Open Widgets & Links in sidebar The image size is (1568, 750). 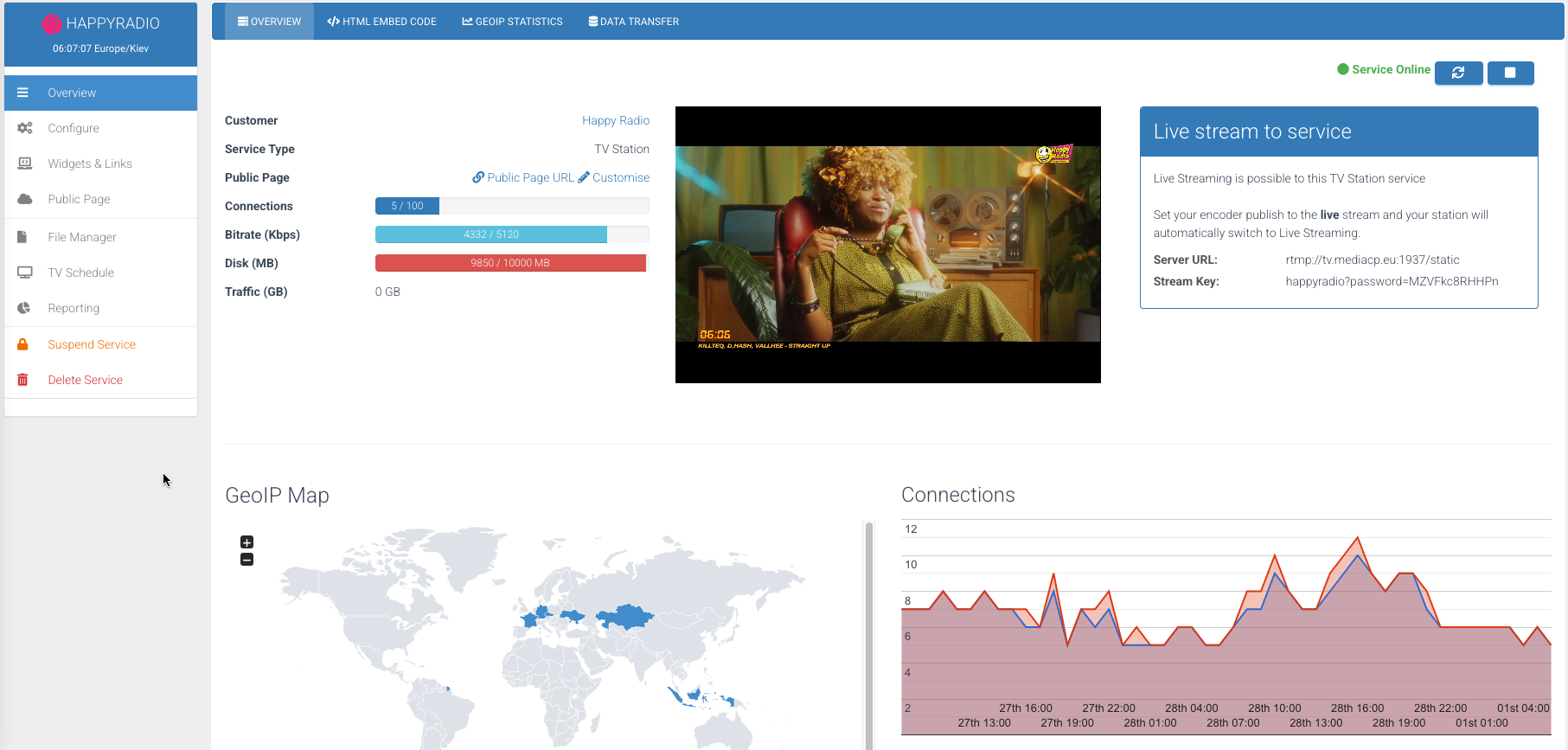coord(100,163)
